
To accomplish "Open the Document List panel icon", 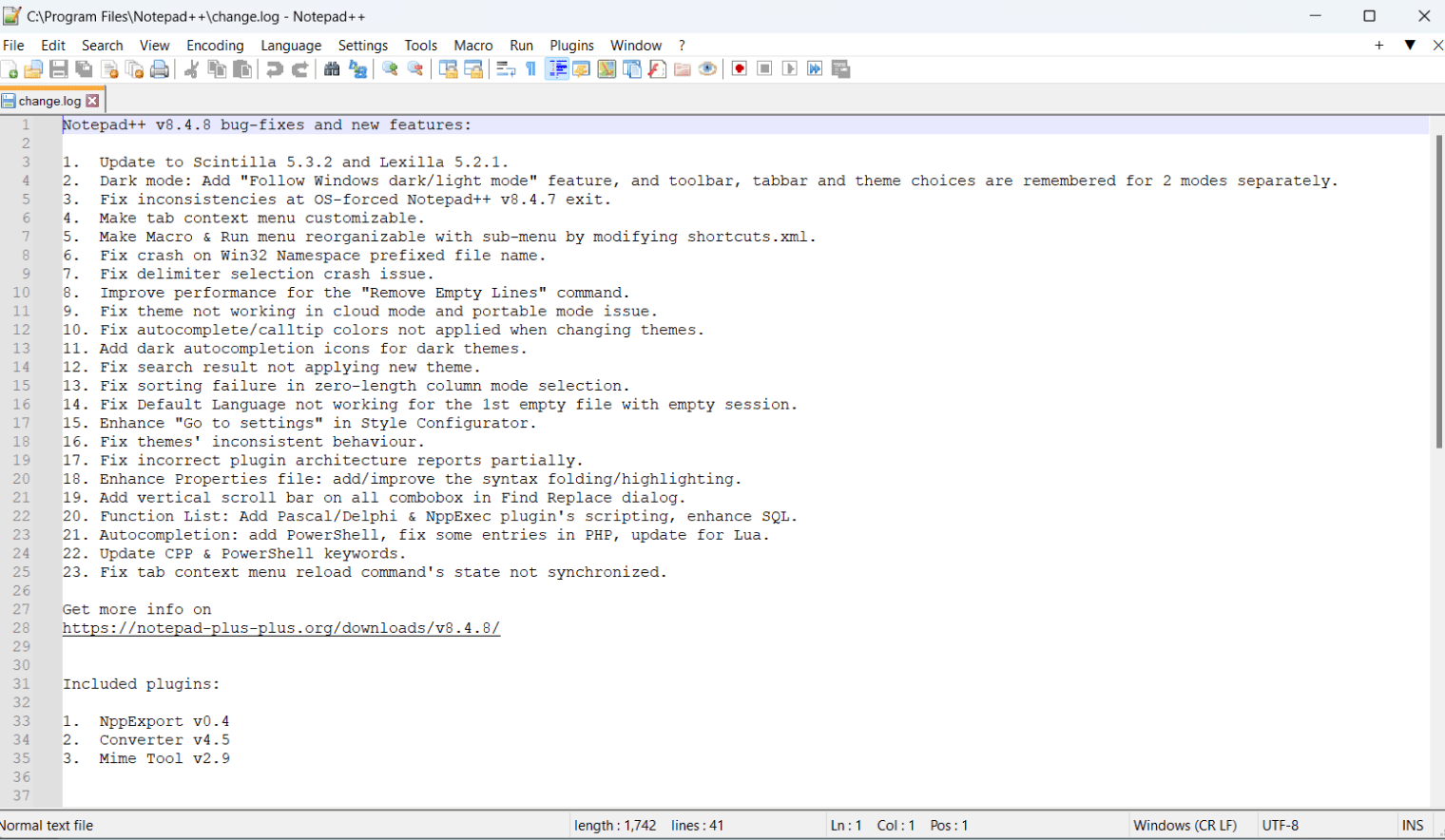I will pos(632,69).
